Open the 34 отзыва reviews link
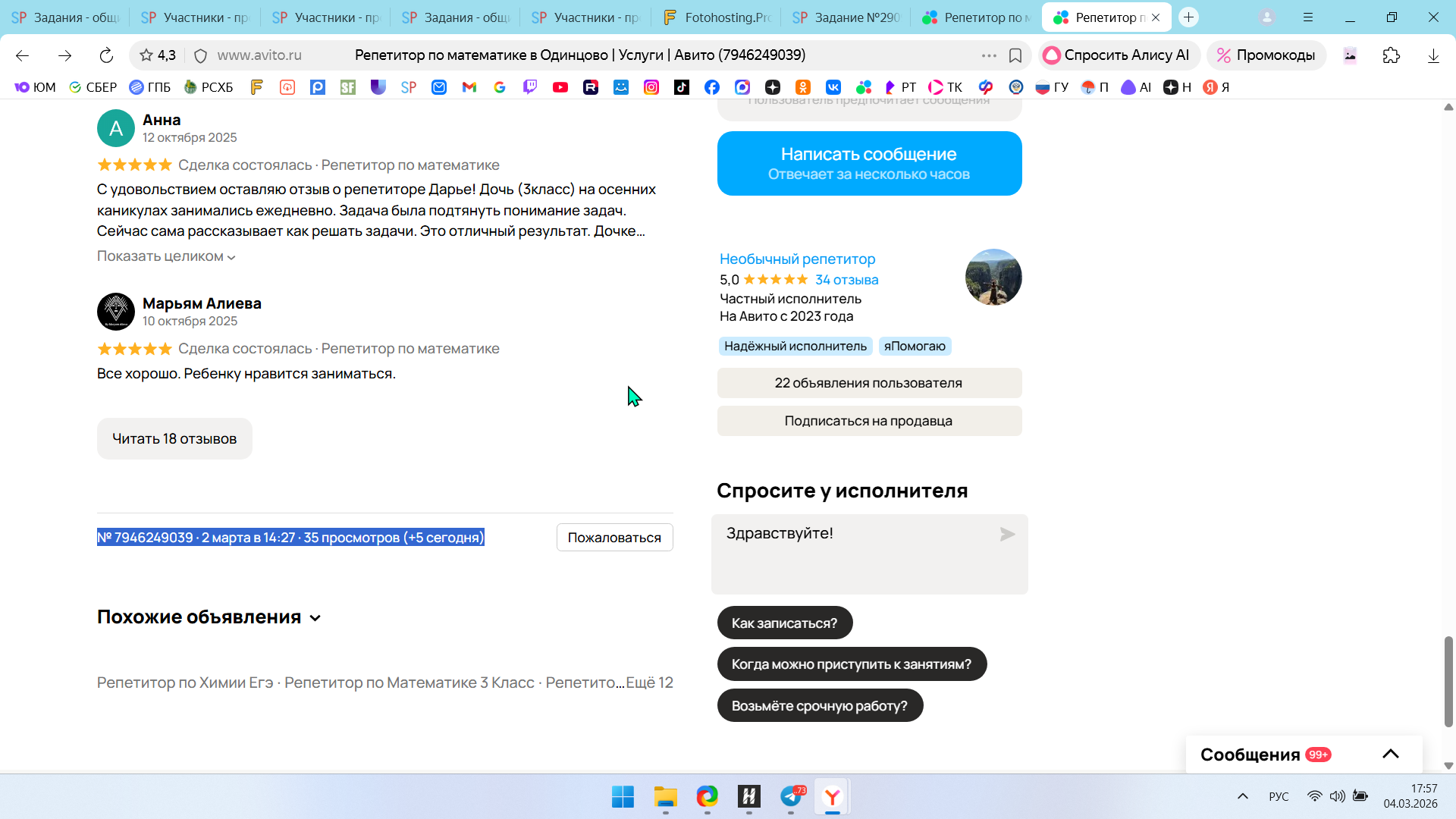 [x=846, y=280]
